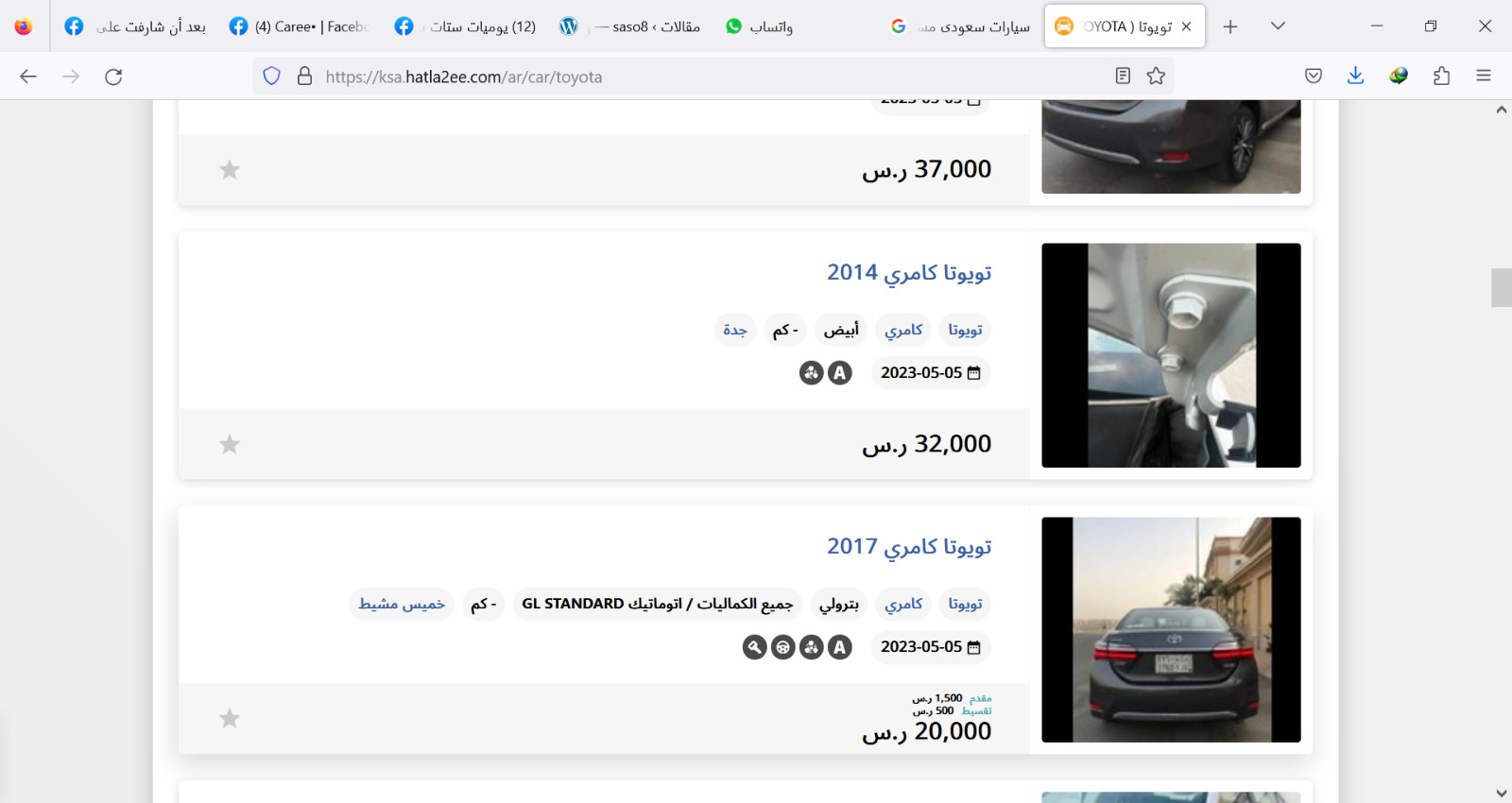
Task: Switch to the saso8 مقالات WordPress tab
Action: (x=628, y=26)
